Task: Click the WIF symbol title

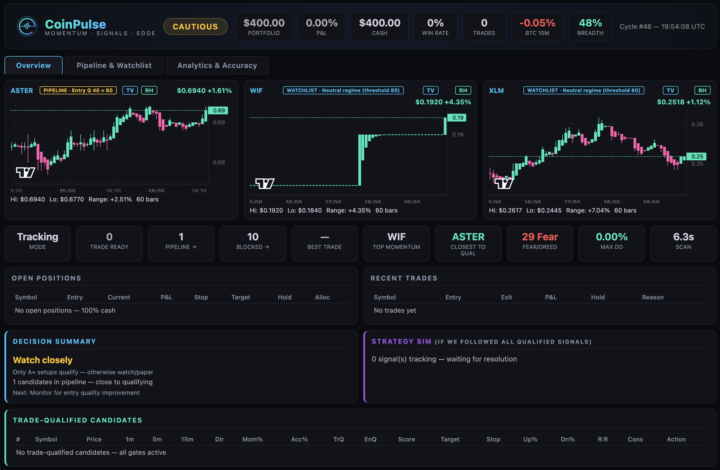Action: (256, 90)
